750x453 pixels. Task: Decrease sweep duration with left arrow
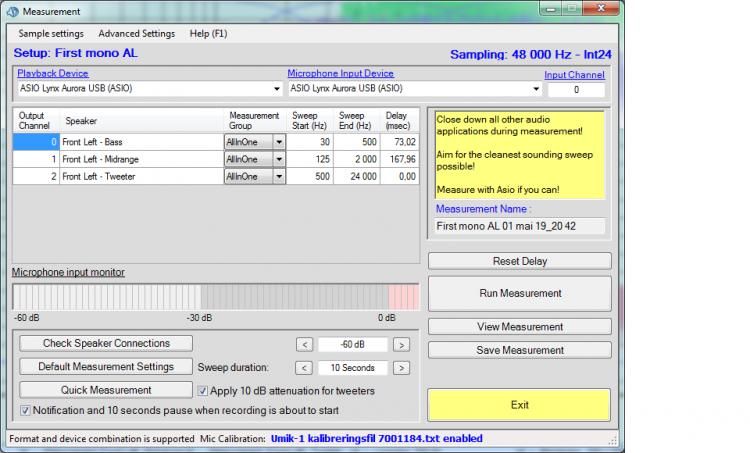tap(305, 368)
